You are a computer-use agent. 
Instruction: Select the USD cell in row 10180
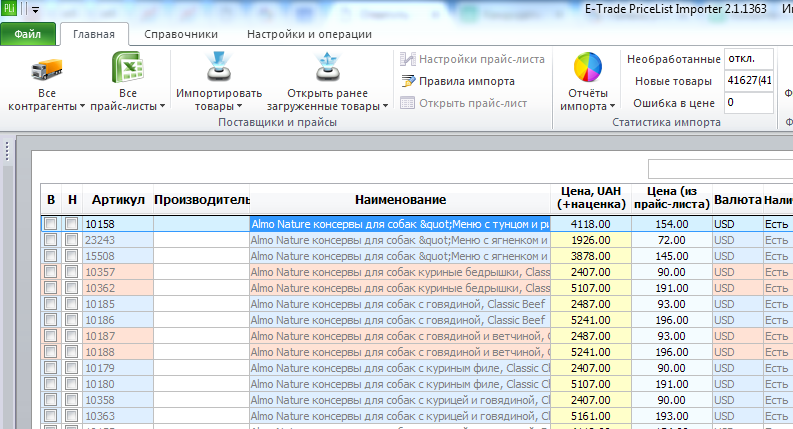738,384
